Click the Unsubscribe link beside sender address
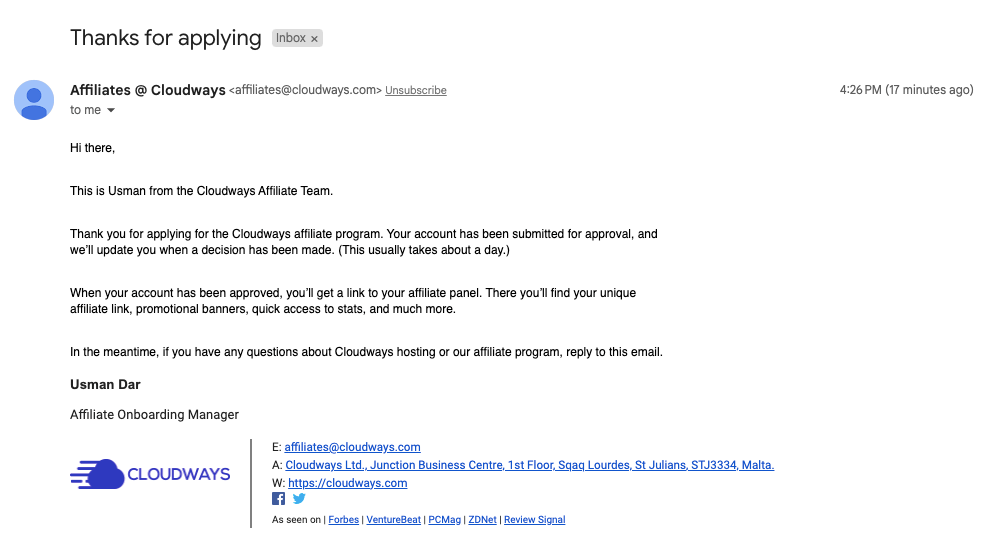The image size is (994, 549). (416, 90)
